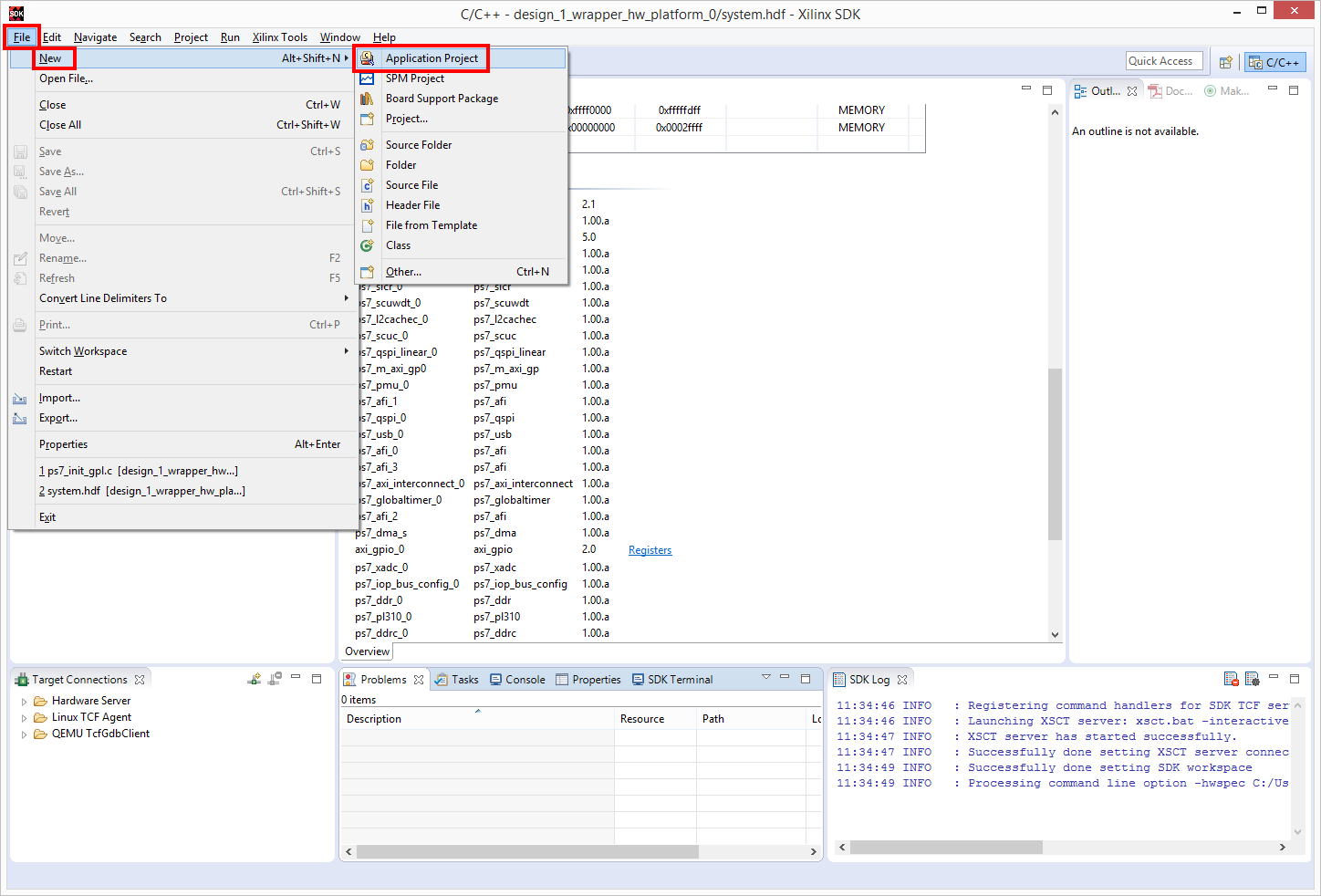Click the Source Folder icon
Viewport: 1321px width, 896px height.
(367, 145)
